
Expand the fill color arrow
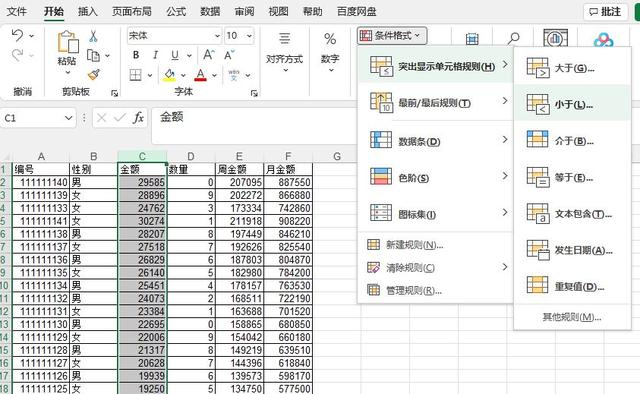(x=183, y=76)
